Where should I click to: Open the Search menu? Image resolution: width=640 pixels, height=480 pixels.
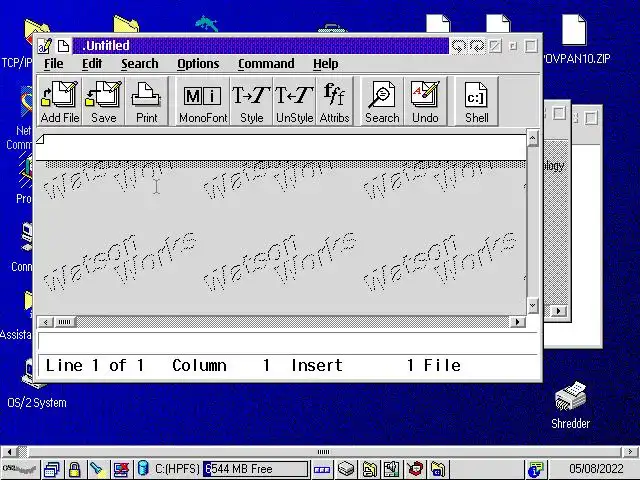[140, 64]
